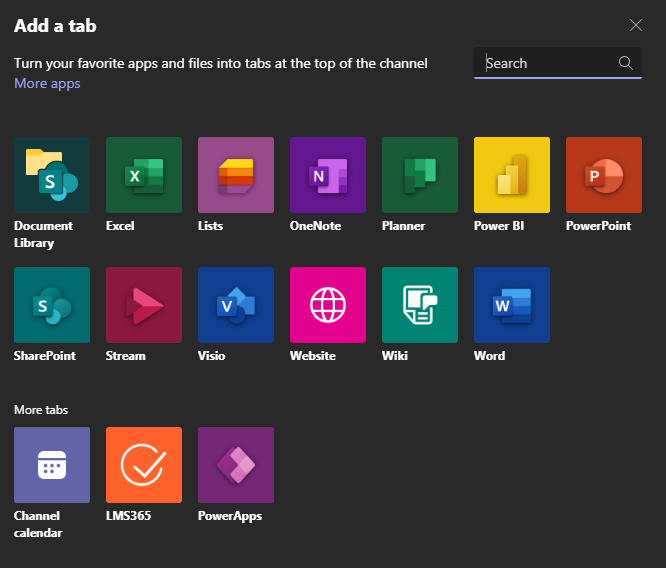Add a Visio tab
Viewport: 666px width, 568px height.
click(x=236, y=305)
